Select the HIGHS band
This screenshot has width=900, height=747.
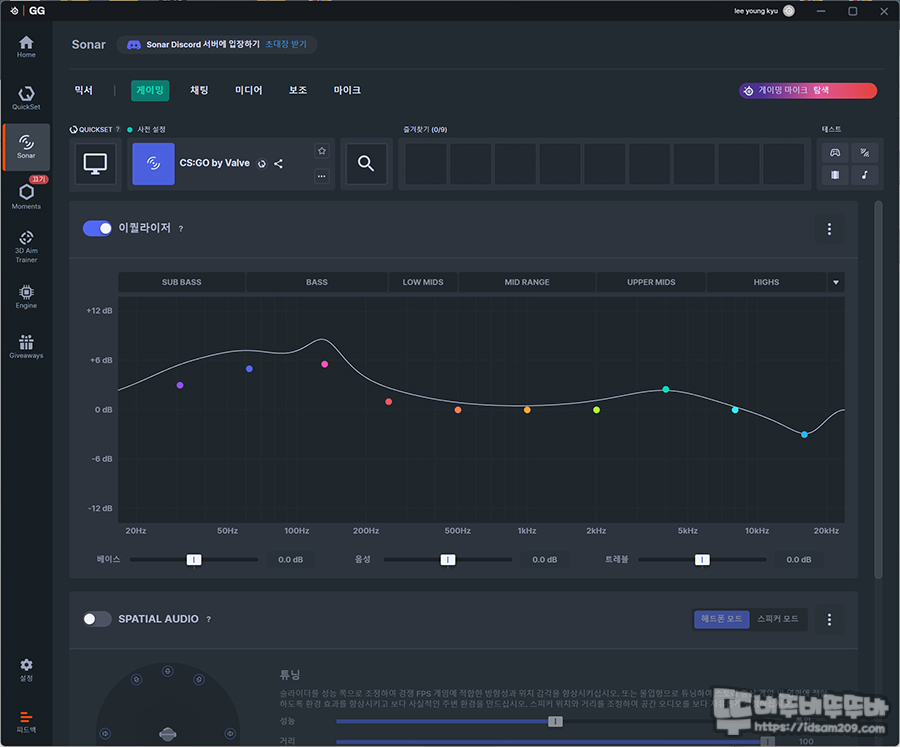[766, 282]
